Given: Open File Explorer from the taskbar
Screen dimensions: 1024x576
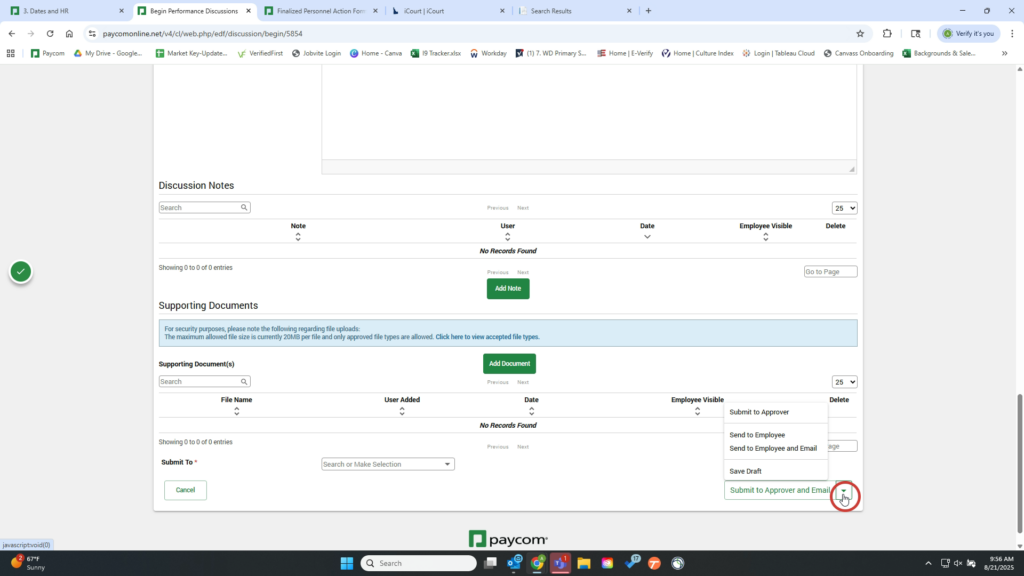Looking at the screenshot, I should tap(583, 563).
